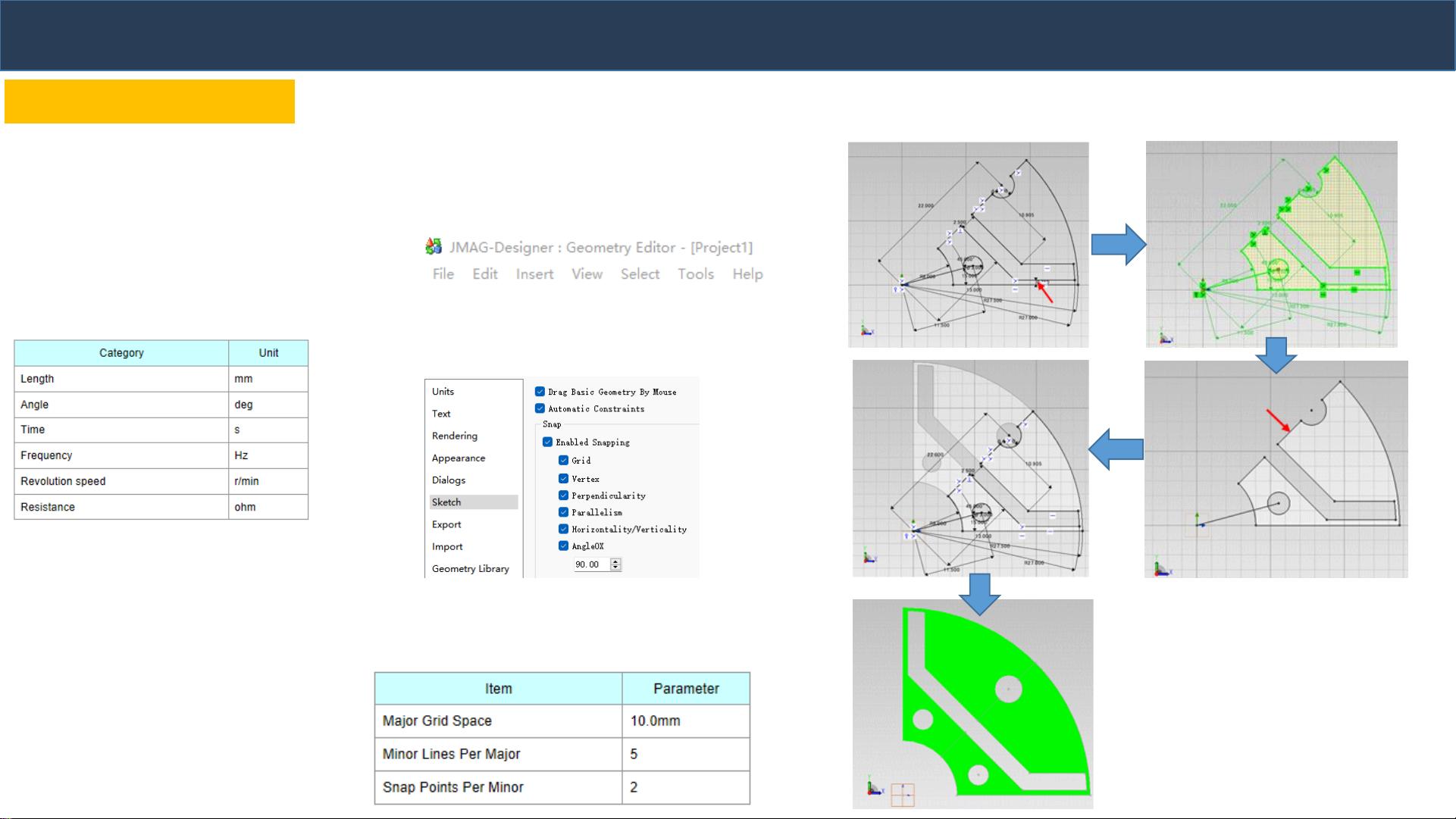This screenshot has width=1456, height=819.
Task: Open the Insert menu
Action: (x=534, y=274)
